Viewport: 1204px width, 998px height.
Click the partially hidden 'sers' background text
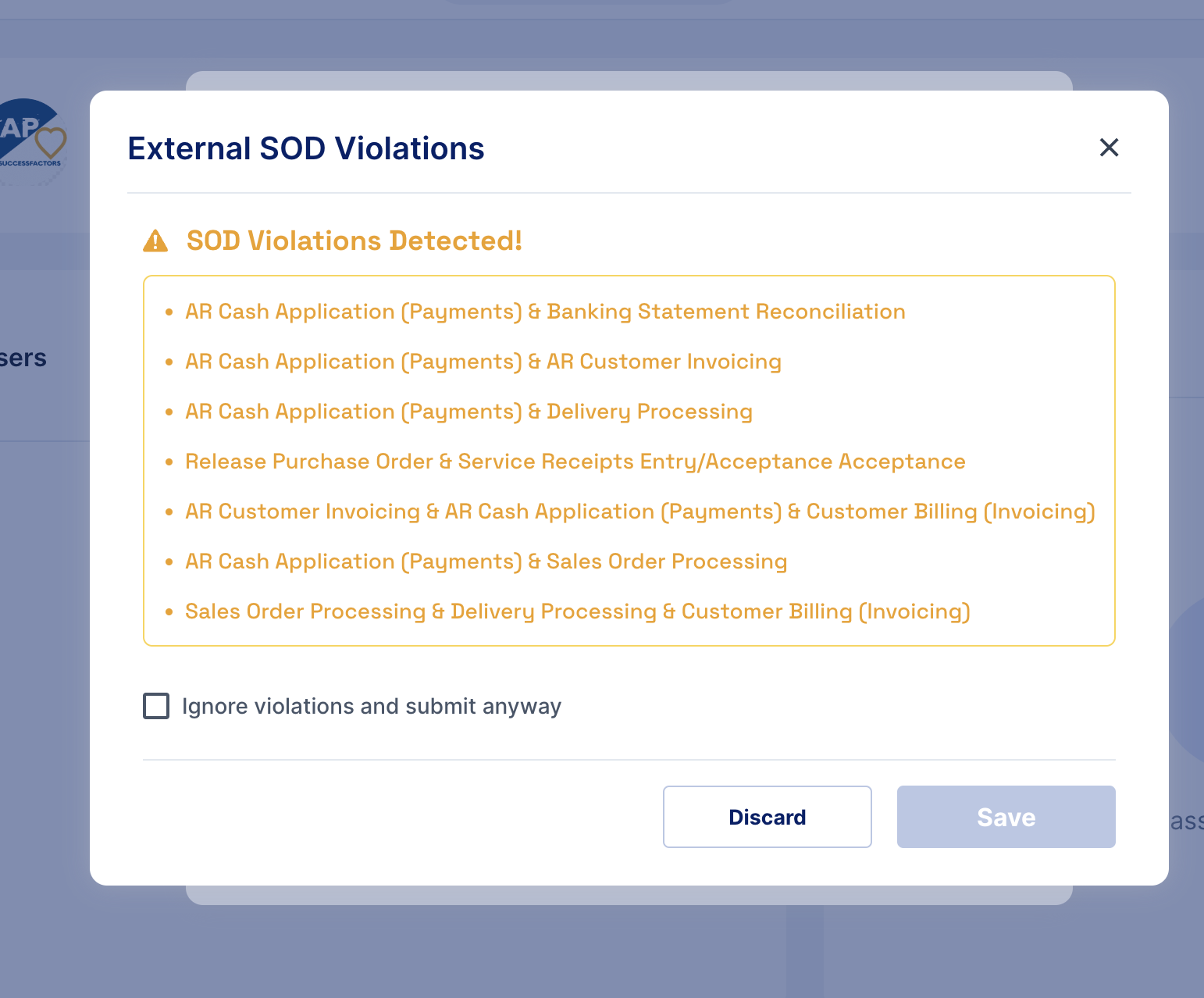[23, 358]
